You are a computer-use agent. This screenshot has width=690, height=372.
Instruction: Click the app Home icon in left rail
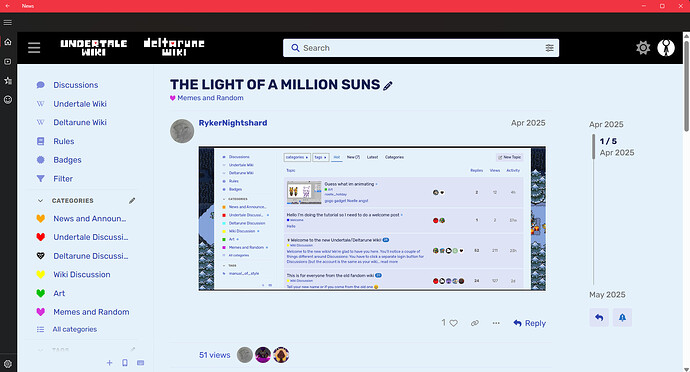pyautogui.click(x=8, y=42)
